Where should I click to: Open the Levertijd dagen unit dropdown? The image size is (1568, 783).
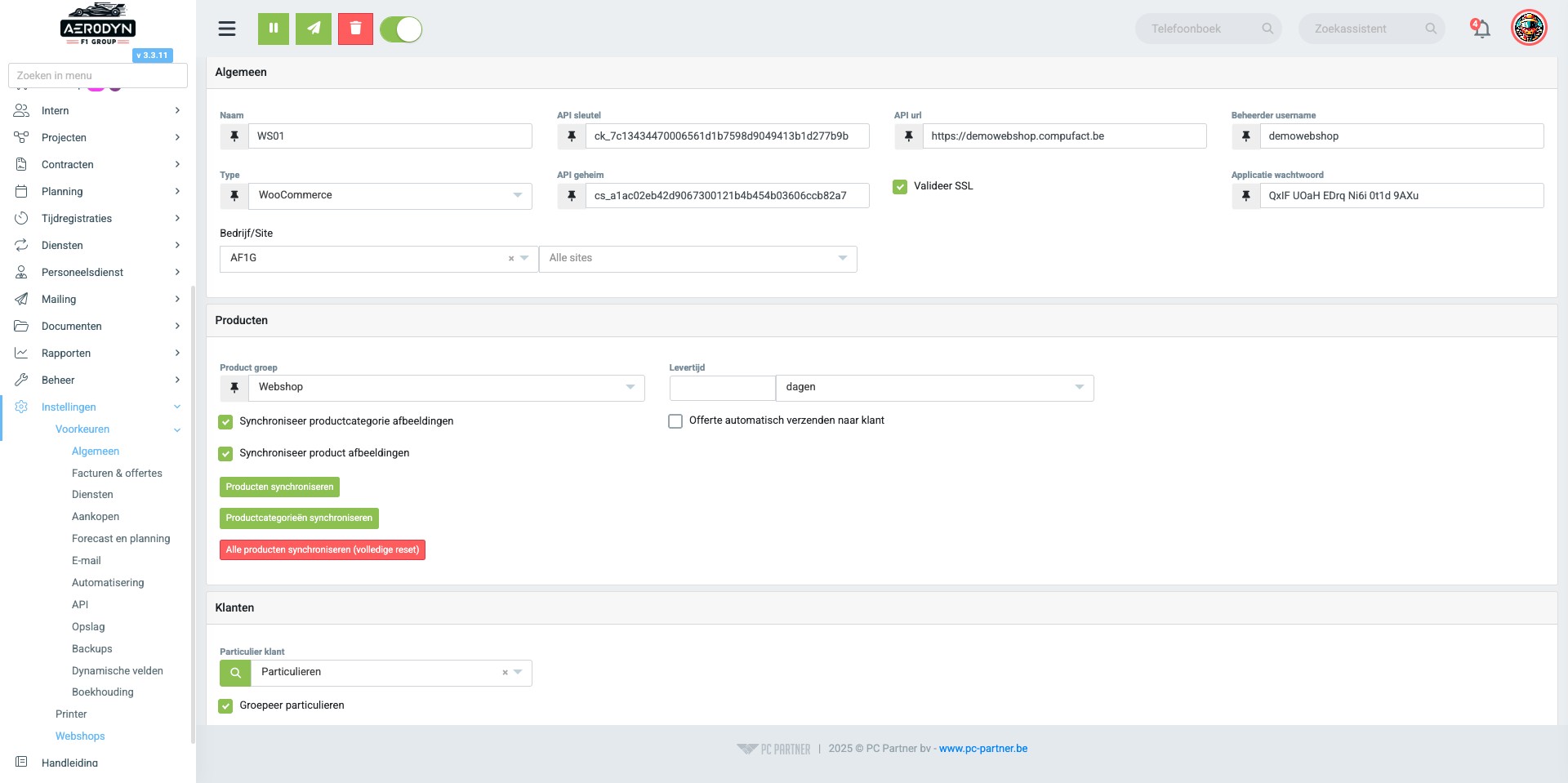click(x=934, y=388)
